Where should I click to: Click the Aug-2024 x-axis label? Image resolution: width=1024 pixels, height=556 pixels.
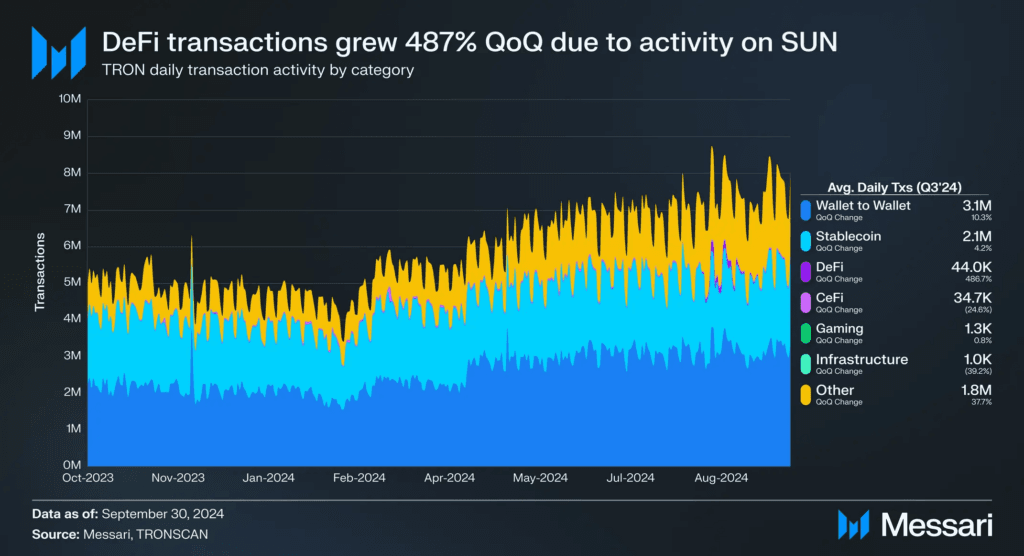[x=721, y=478]
